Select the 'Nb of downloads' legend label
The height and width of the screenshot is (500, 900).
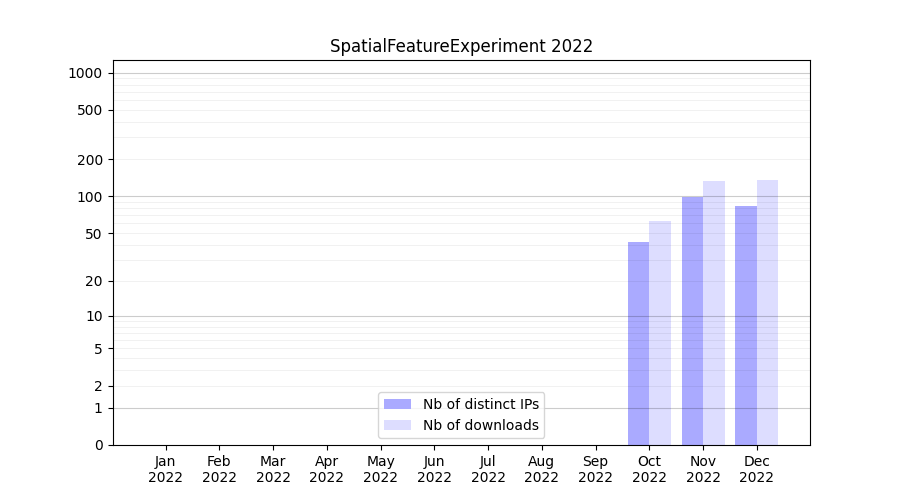[481, 425]
